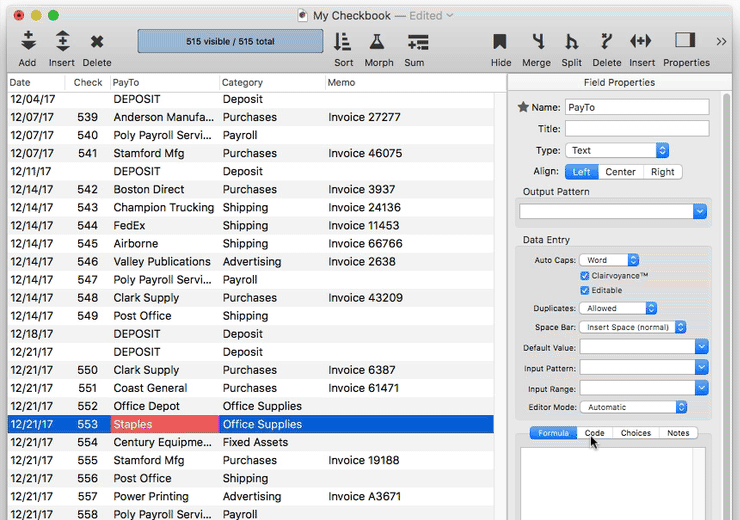
Task: Click the Split field icon
Action: point(571,42)
